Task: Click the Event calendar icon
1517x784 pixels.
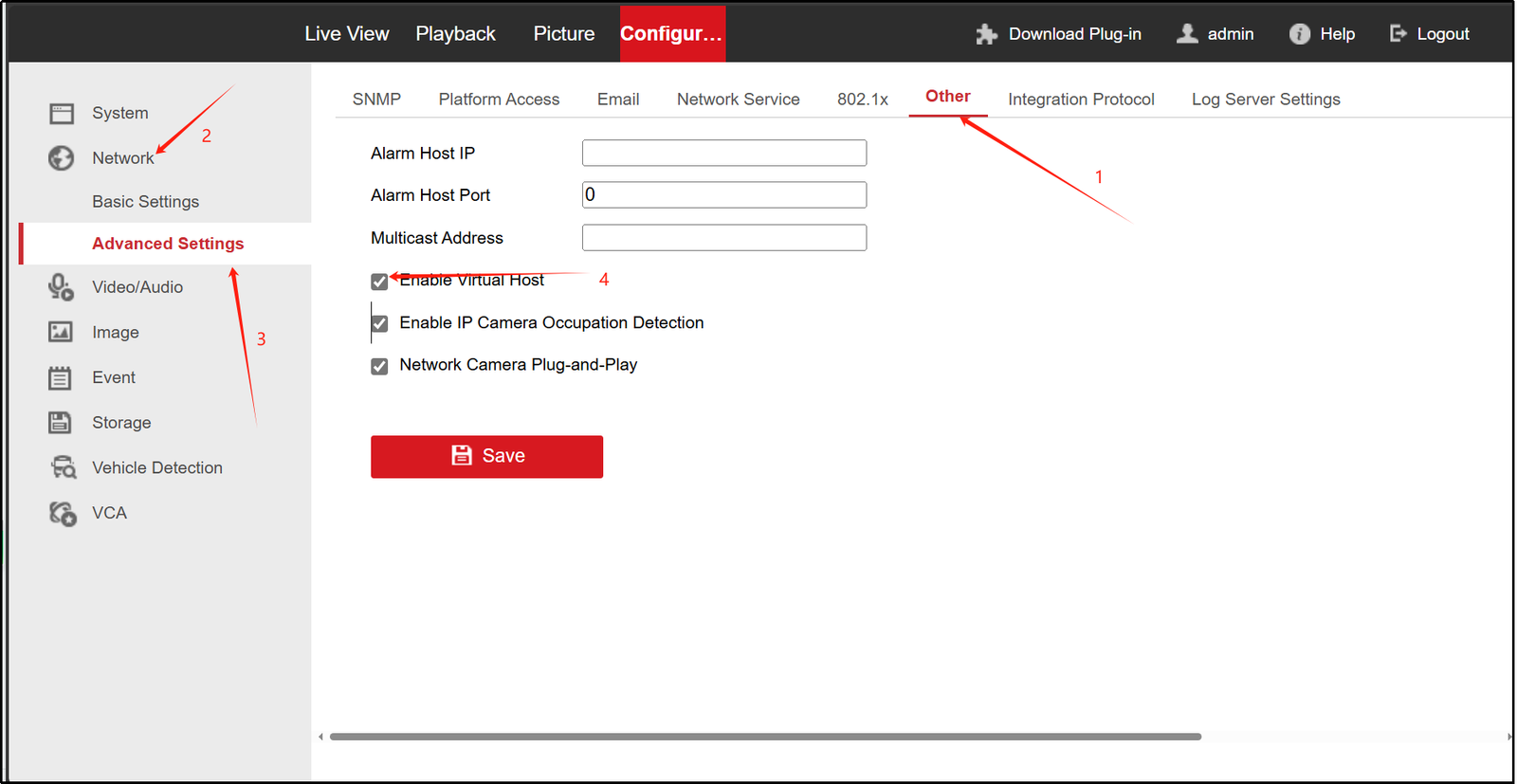Action: tap(60, 378)
